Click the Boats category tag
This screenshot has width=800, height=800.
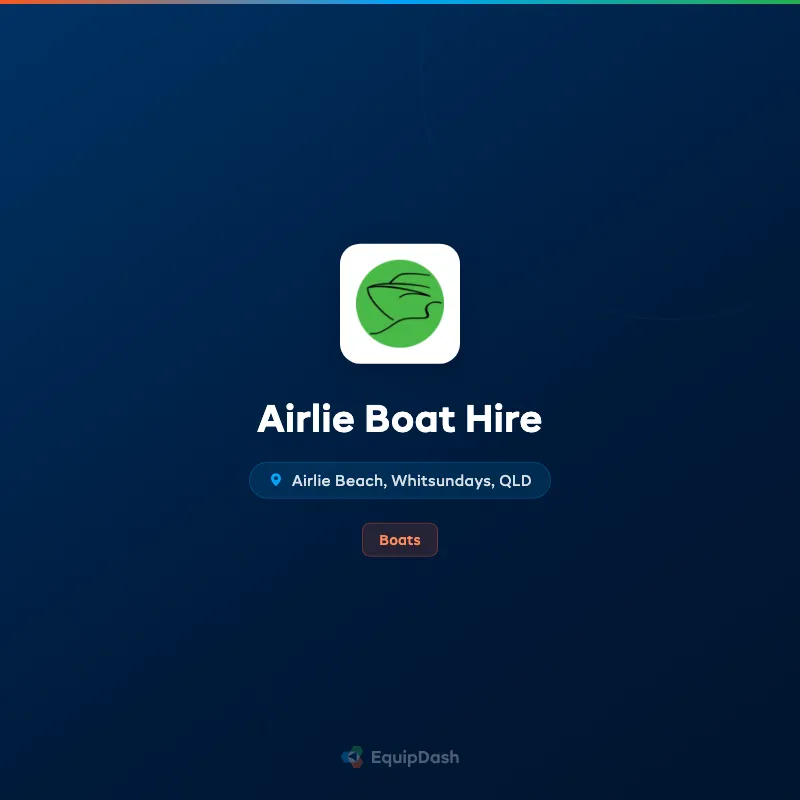point(399,540)
